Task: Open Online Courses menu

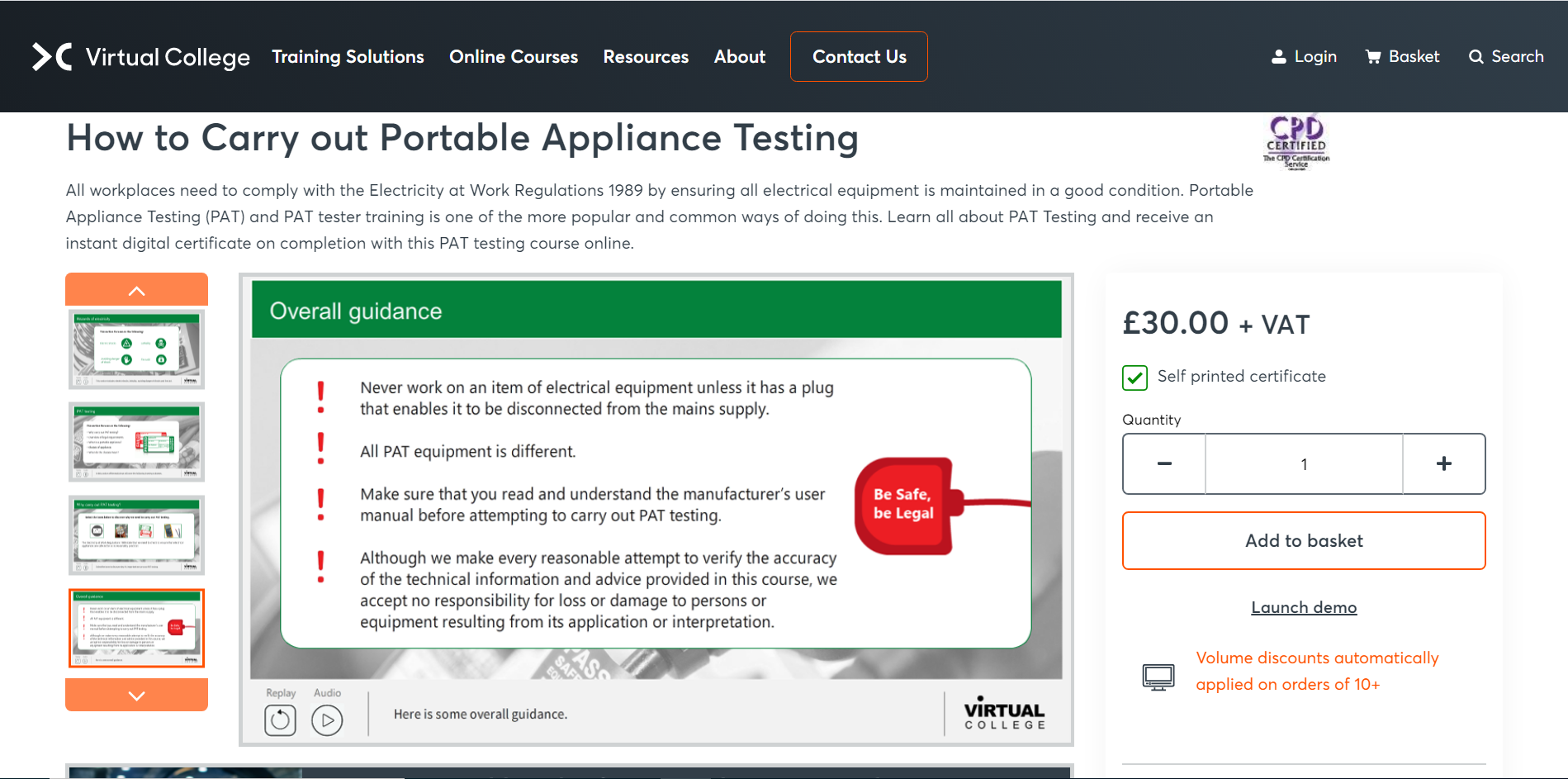Action: coord(513,57)
